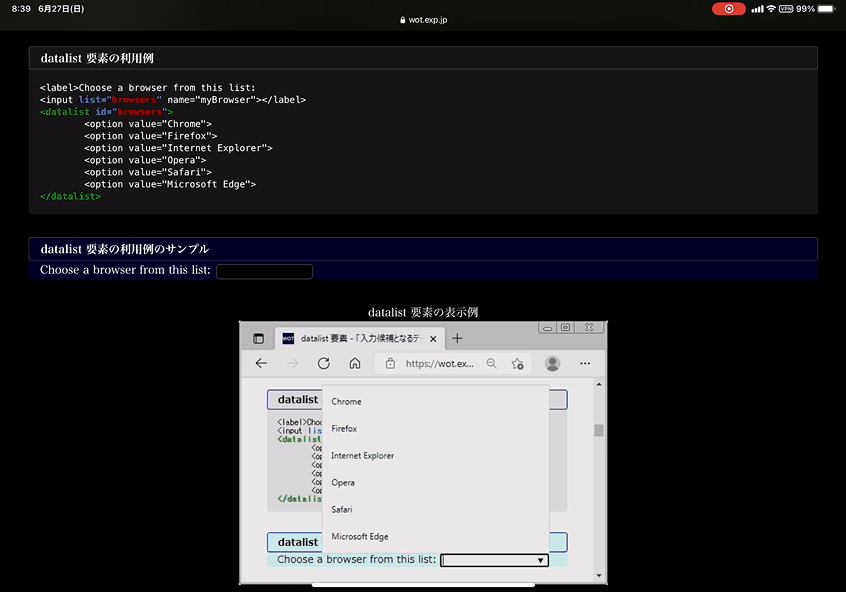The width and height of the screenshot is (846, 592).
Task: Click the dropdown arrow of the Edge screenshot input
Action: coord(540,561)
